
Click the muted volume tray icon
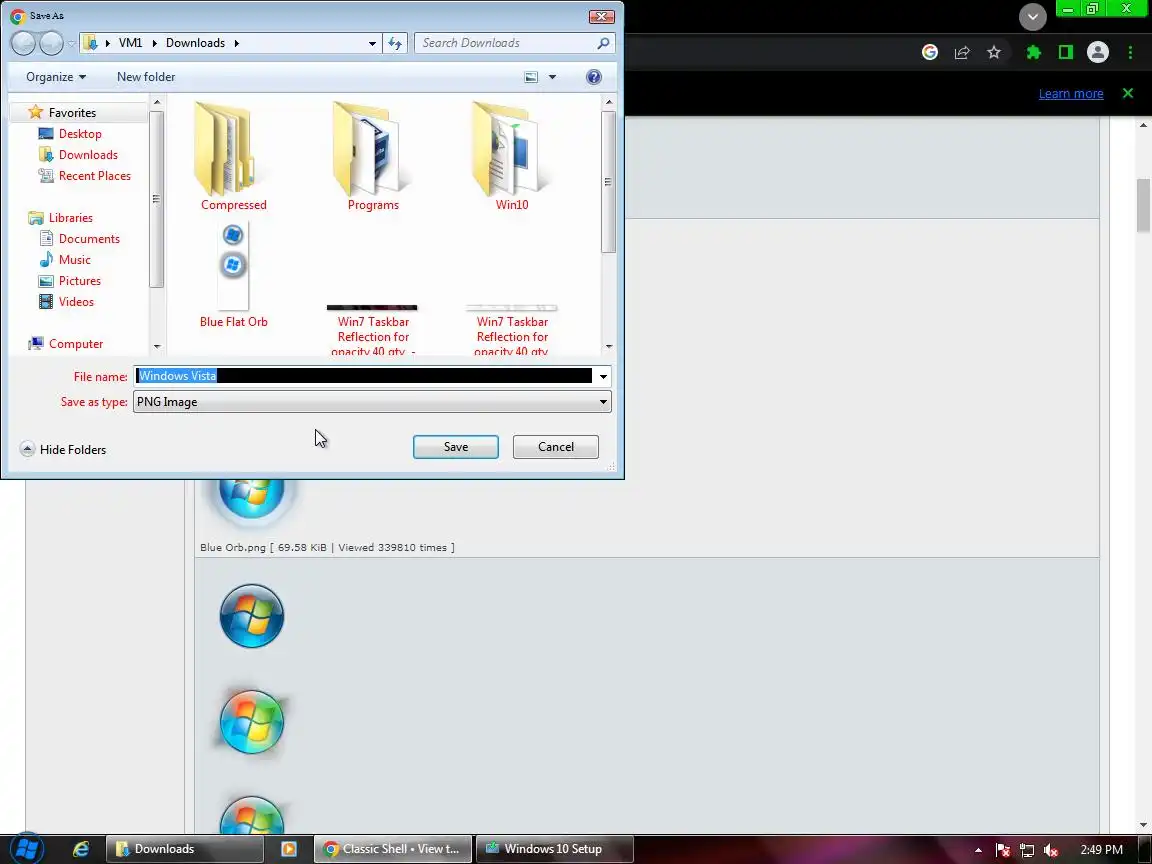point(1051,849)
